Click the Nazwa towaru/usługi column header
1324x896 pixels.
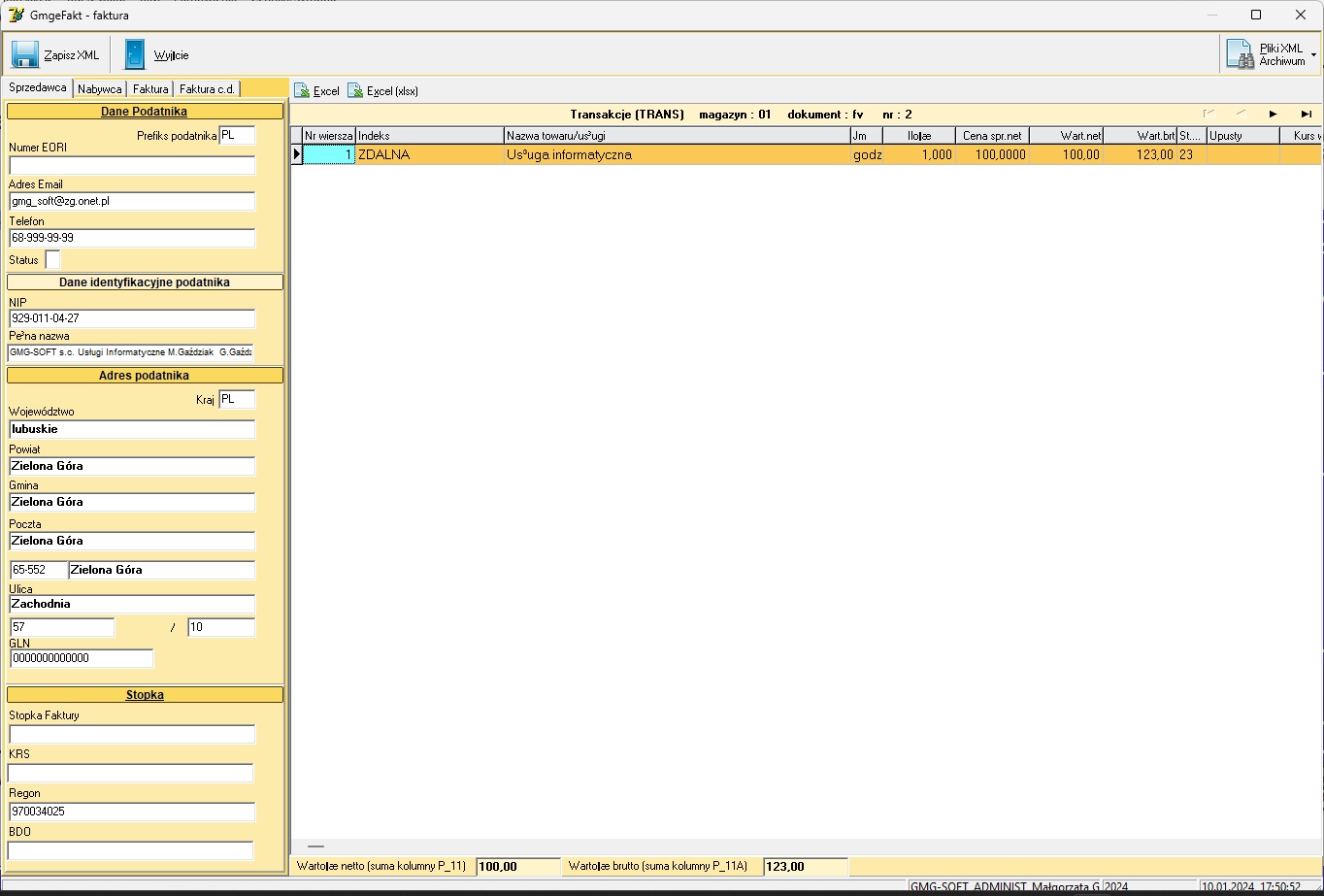point(678,136)
